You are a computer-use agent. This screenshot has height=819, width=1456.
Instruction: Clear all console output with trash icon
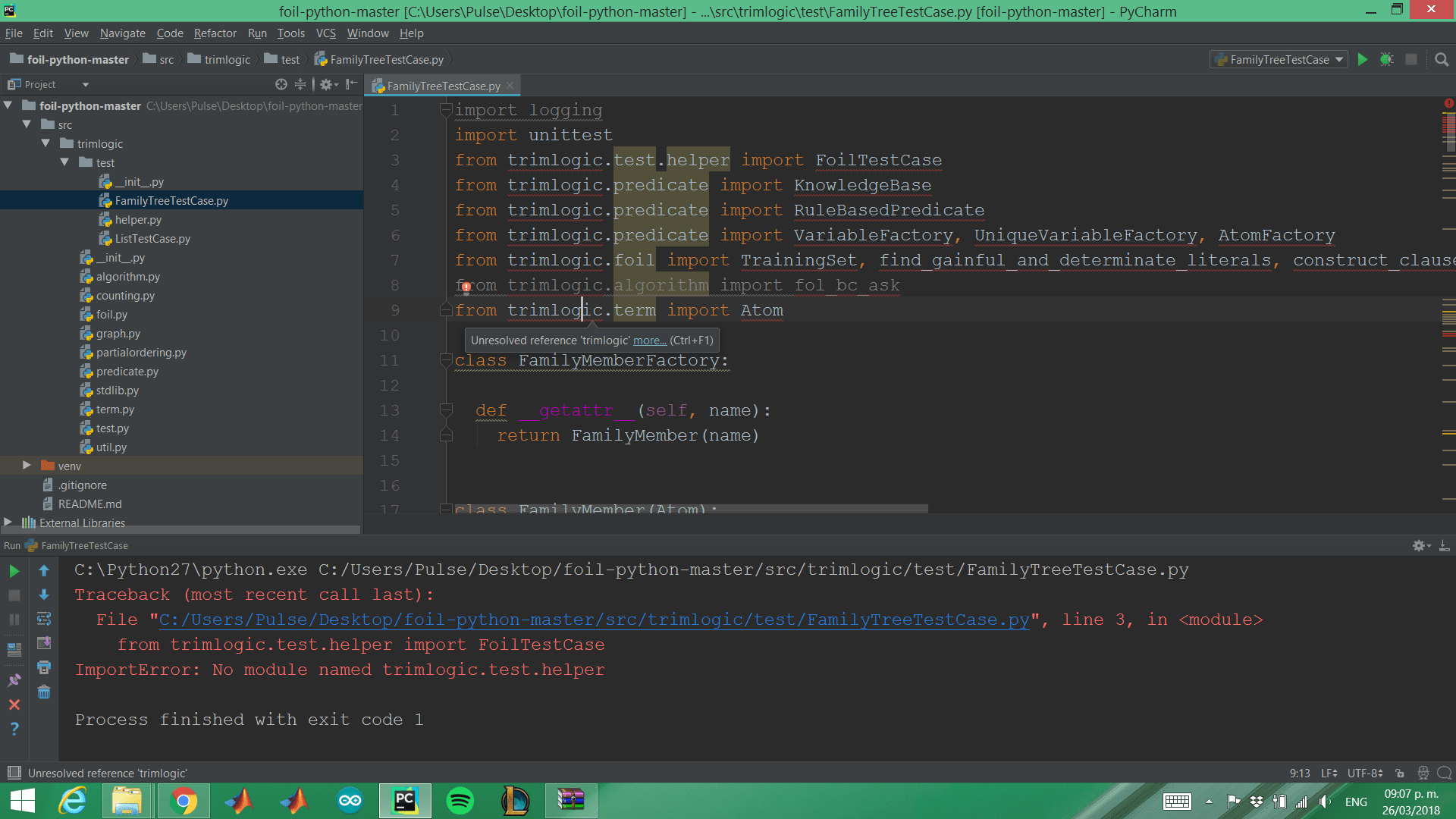(44, 692)
